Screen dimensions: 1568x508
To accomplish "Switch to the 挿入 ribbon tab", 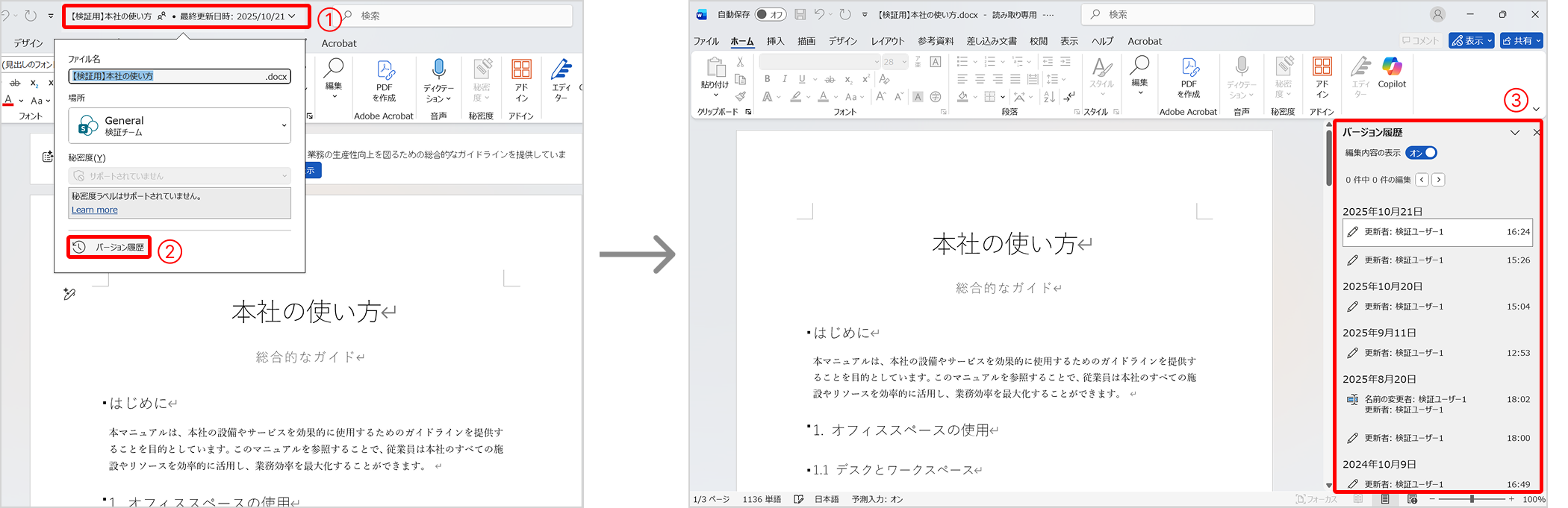I will [775, 41].
